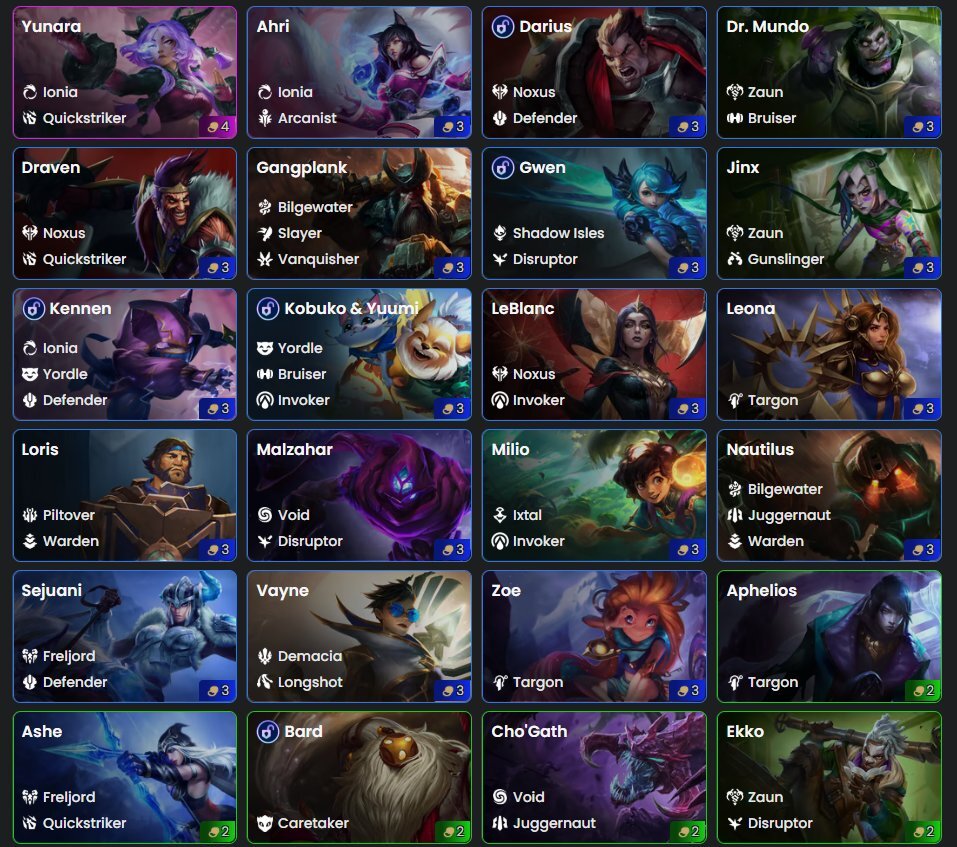Screen dimensions: 957x847
Task: Click Nautilus's Juggernaut trait label
Action: (x=789, y=515)
